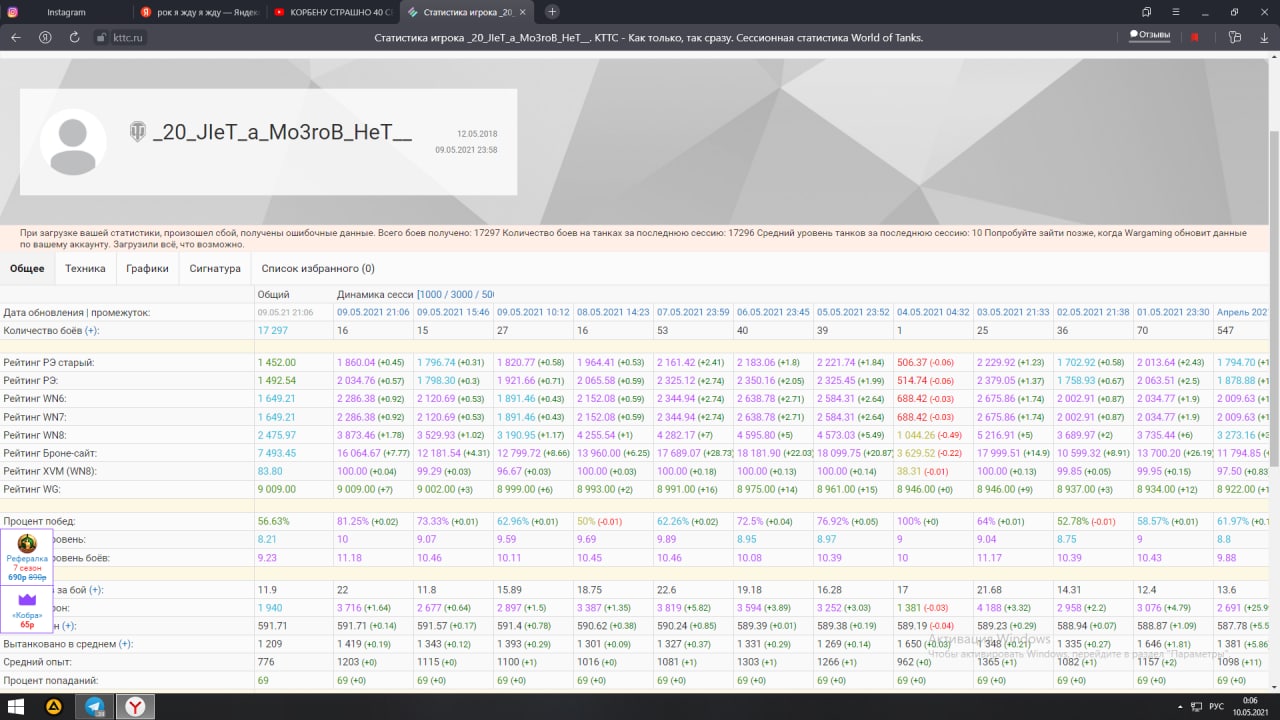The image size is (1280, 720).
Task: Open the Сигнатура tab
Action: coord(215,268)
